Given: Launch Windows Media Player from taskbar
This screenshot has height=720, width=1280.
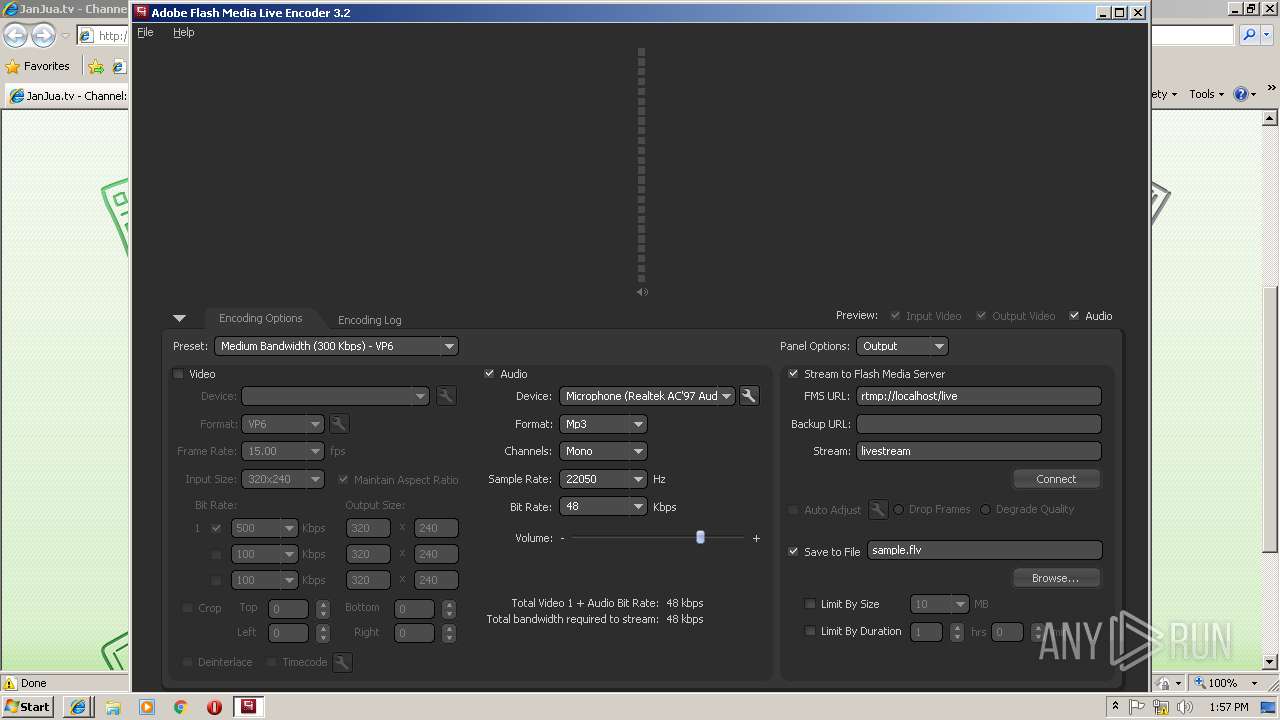Looking at the screenshot, I should tap(147, 707).
